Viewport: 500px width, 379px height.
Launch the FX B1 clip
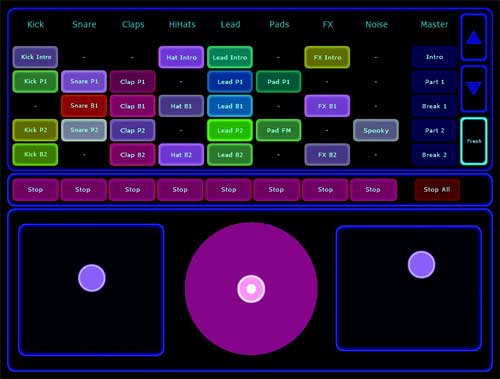click(x=327, y=106)
